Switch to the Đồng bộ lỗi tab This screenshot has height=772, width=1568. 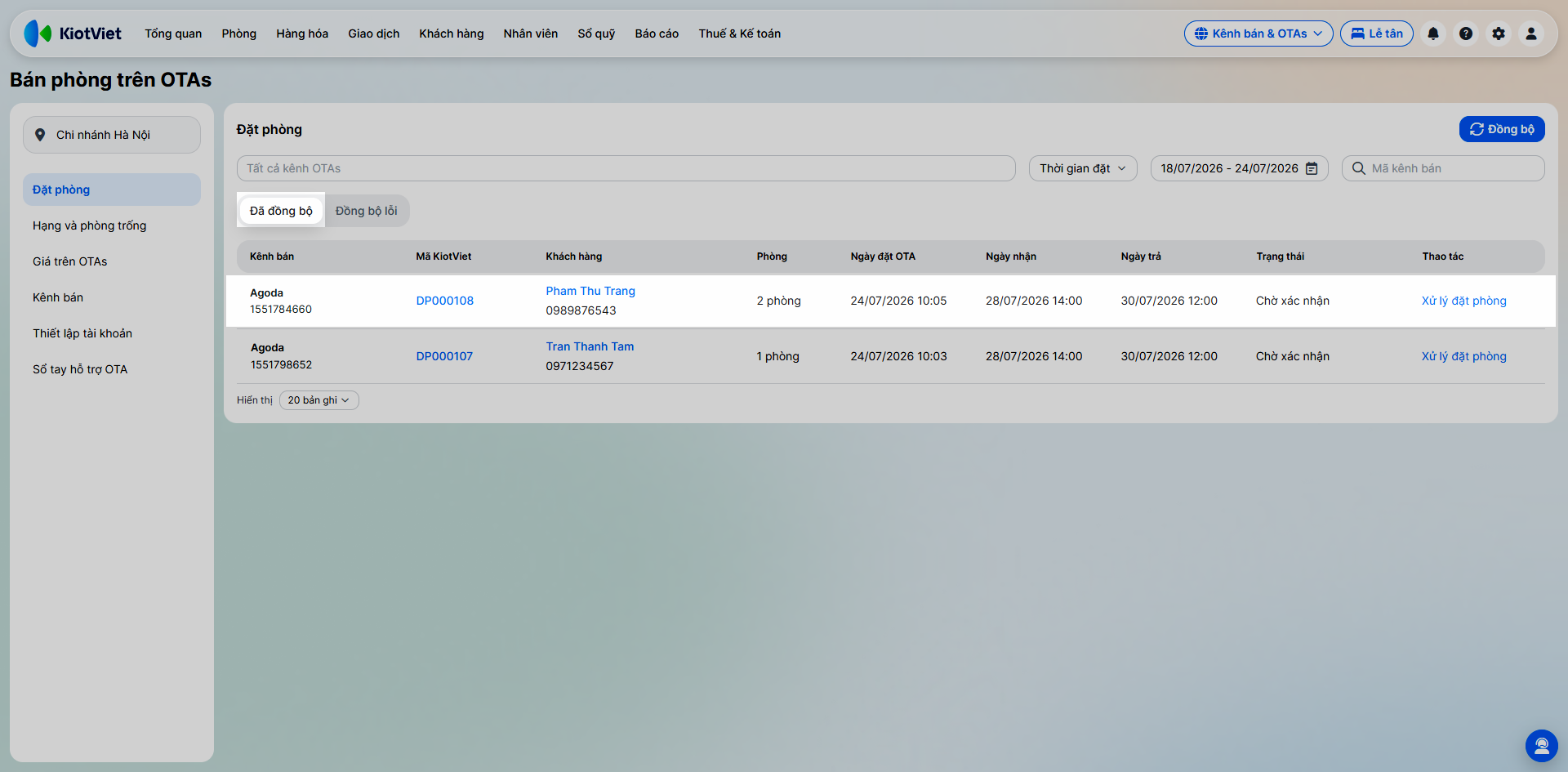click(x=366, y=211)
